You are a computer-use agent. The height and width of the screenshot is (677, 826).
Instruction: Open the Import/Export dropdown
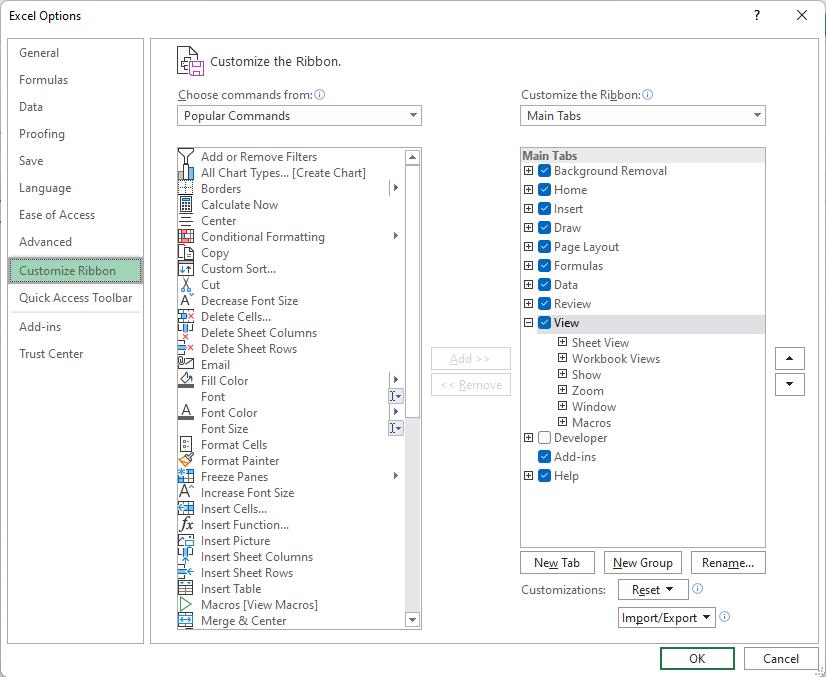666,617
